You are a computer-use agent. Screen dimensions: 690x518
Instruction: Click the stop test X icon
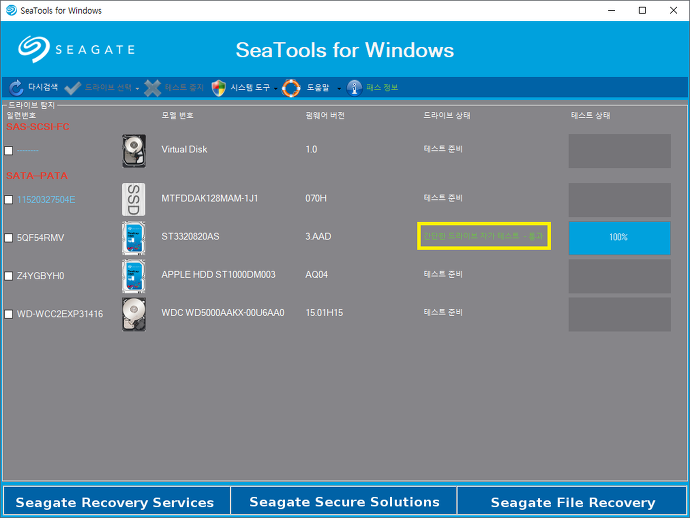[152, 88]
